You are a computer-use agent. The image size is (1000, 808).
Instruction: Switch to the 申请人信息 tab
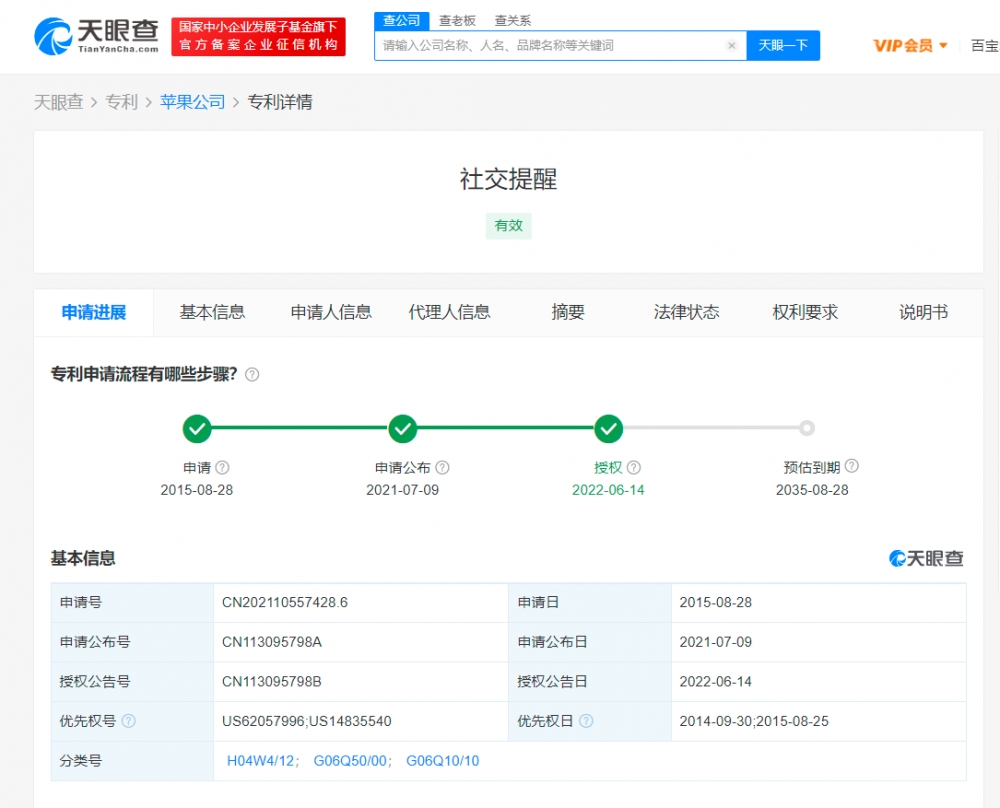coord(331,312)
